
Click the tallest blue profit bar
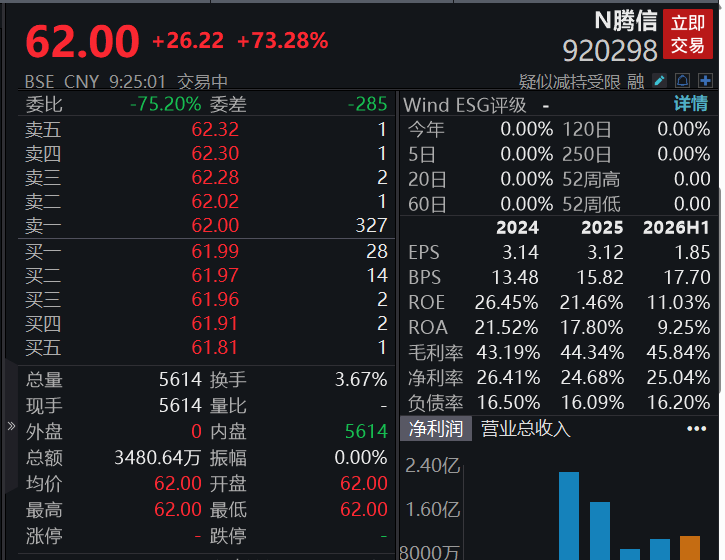[569, 516]
